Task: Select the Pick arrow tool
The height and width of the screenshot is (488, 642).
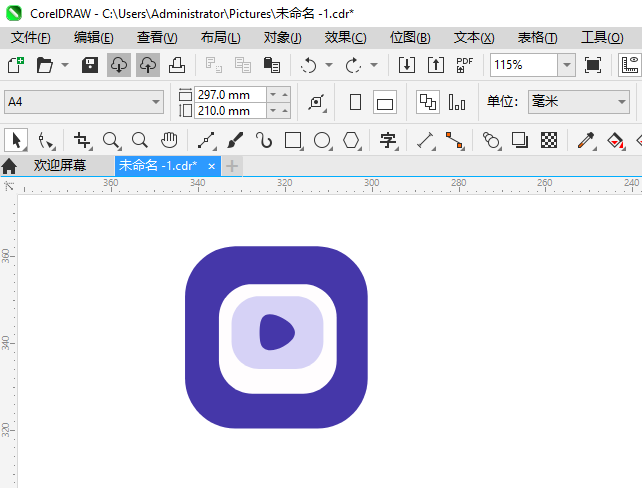Action: 16,140
